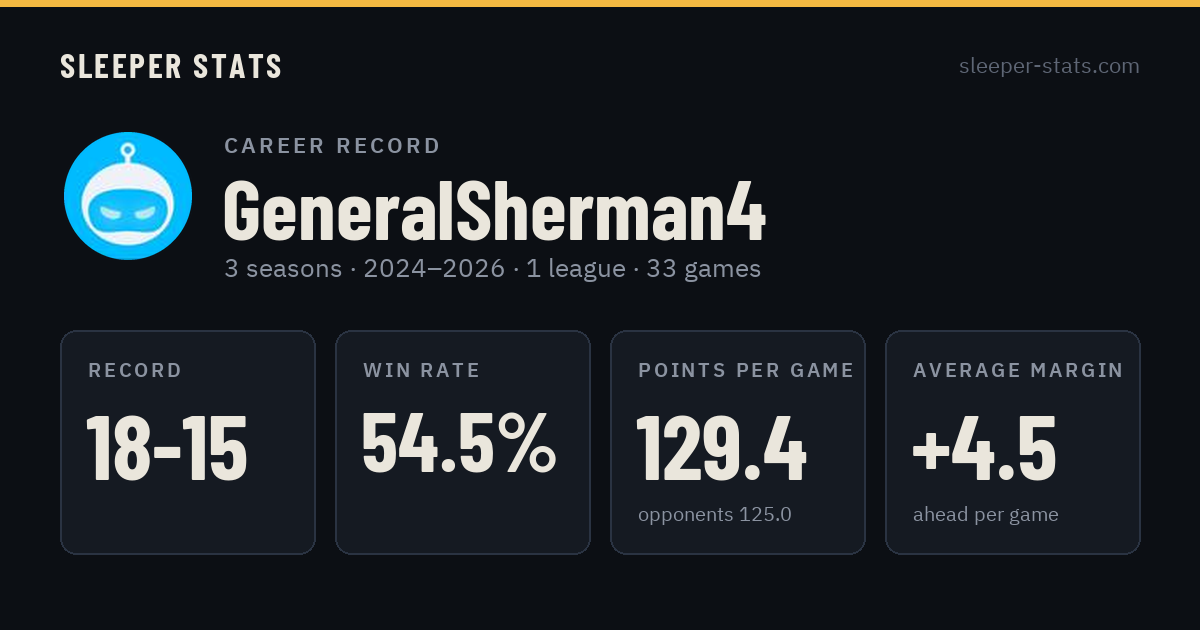1200x630 pixels.
Task: Click the 18-15 record value
Action: click(x=167, y=449)
